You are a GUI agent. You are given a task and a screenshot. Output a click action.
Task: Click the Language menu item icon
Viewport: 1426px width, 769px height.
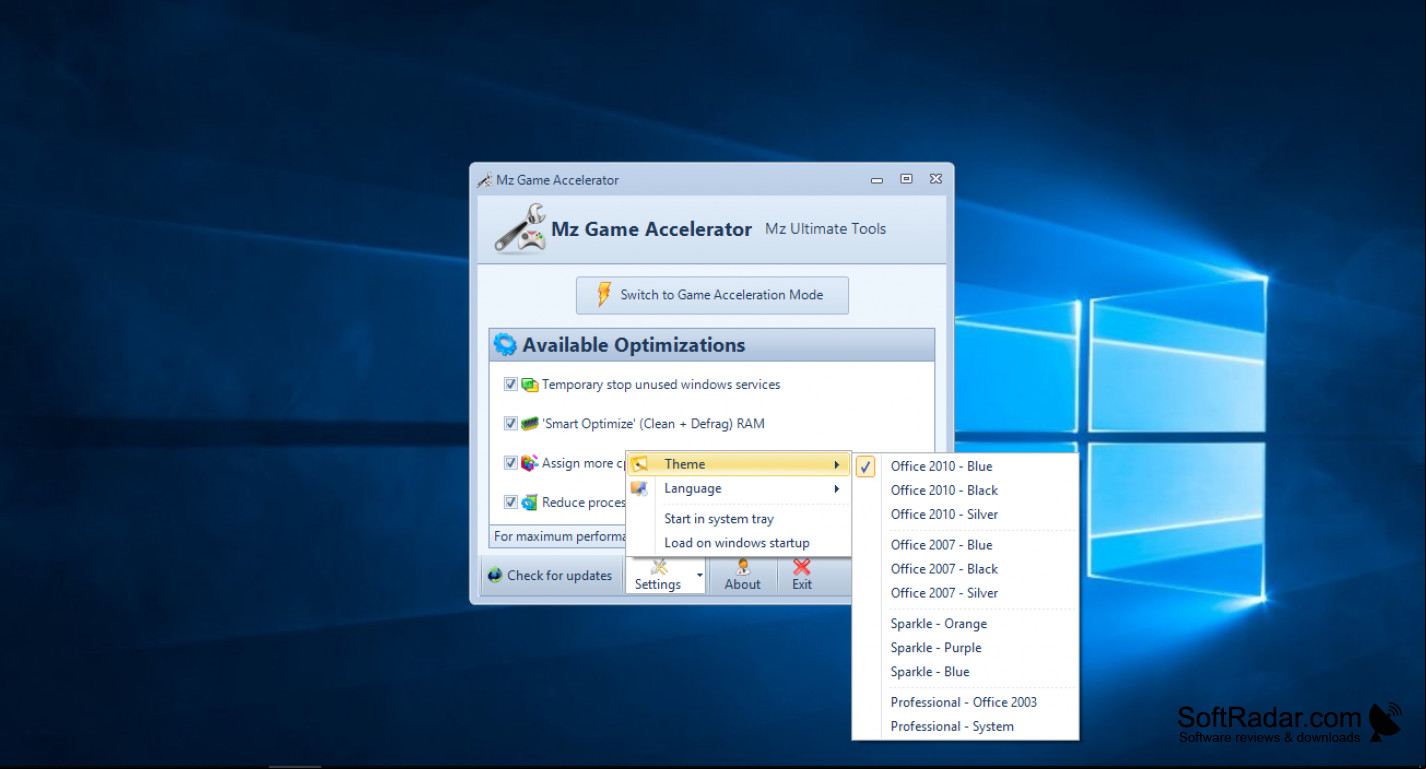point(640,489)
